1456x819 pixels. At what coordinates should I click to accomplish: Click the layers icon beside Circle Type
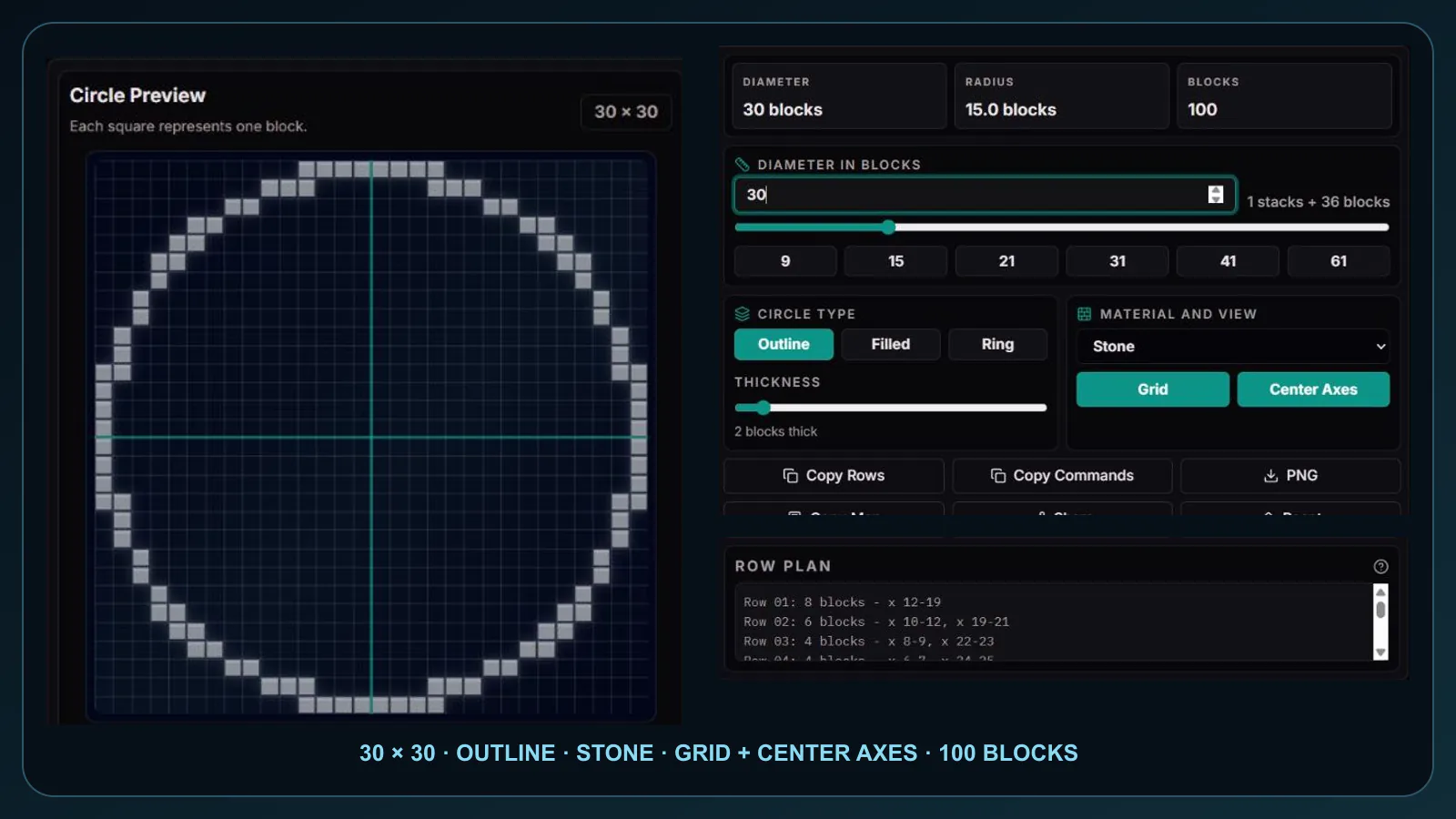pos(742,314)
